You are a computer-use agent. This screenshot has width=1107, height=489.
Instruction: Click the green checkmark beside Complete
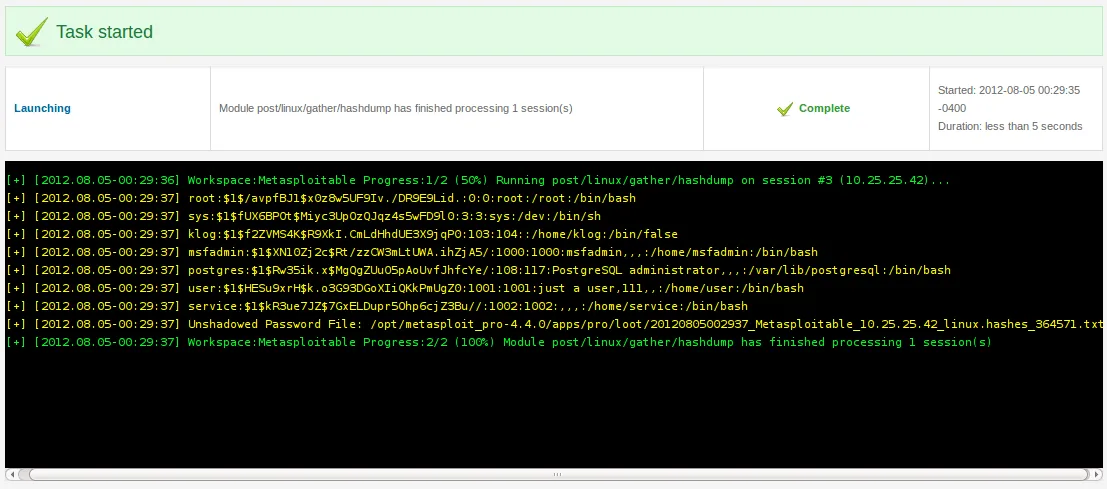785,108
